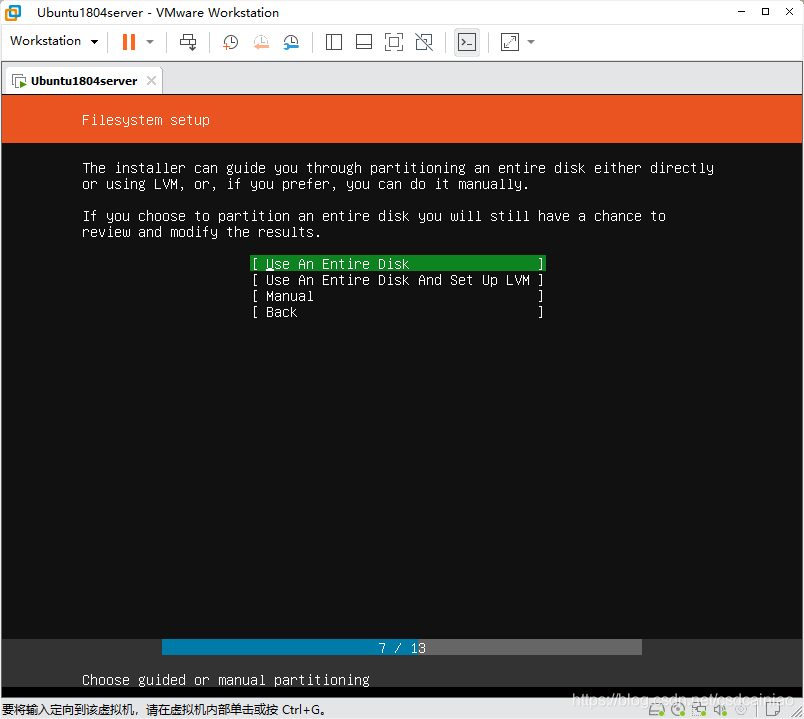The width and height of the screenshot is (804, 719).
Task: Revert VM to previous snapshot
Action: click(261, 42)
